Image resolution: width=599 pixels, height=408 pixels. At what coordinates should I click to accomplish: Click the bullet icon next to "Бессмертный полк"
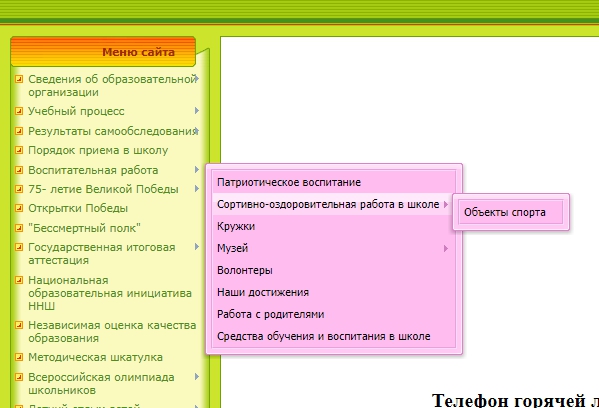(x=19, y=228)
